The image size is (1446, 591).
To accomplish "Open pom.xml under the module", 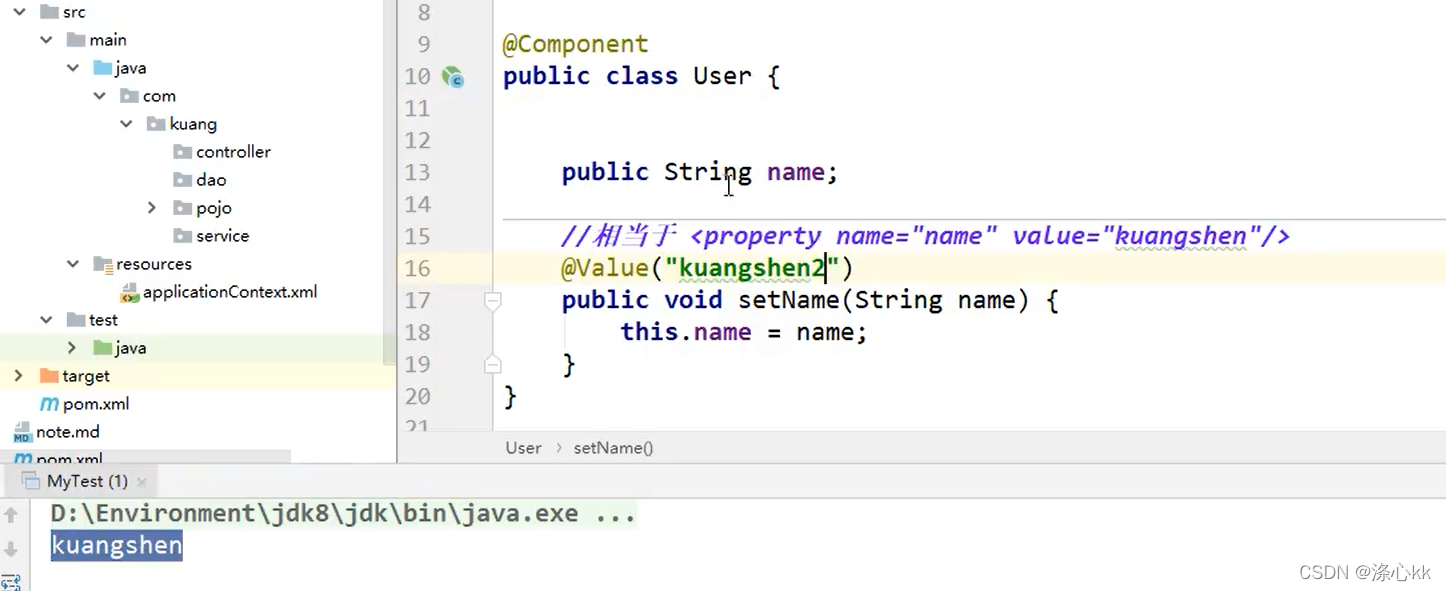I will tap(96, 404).
